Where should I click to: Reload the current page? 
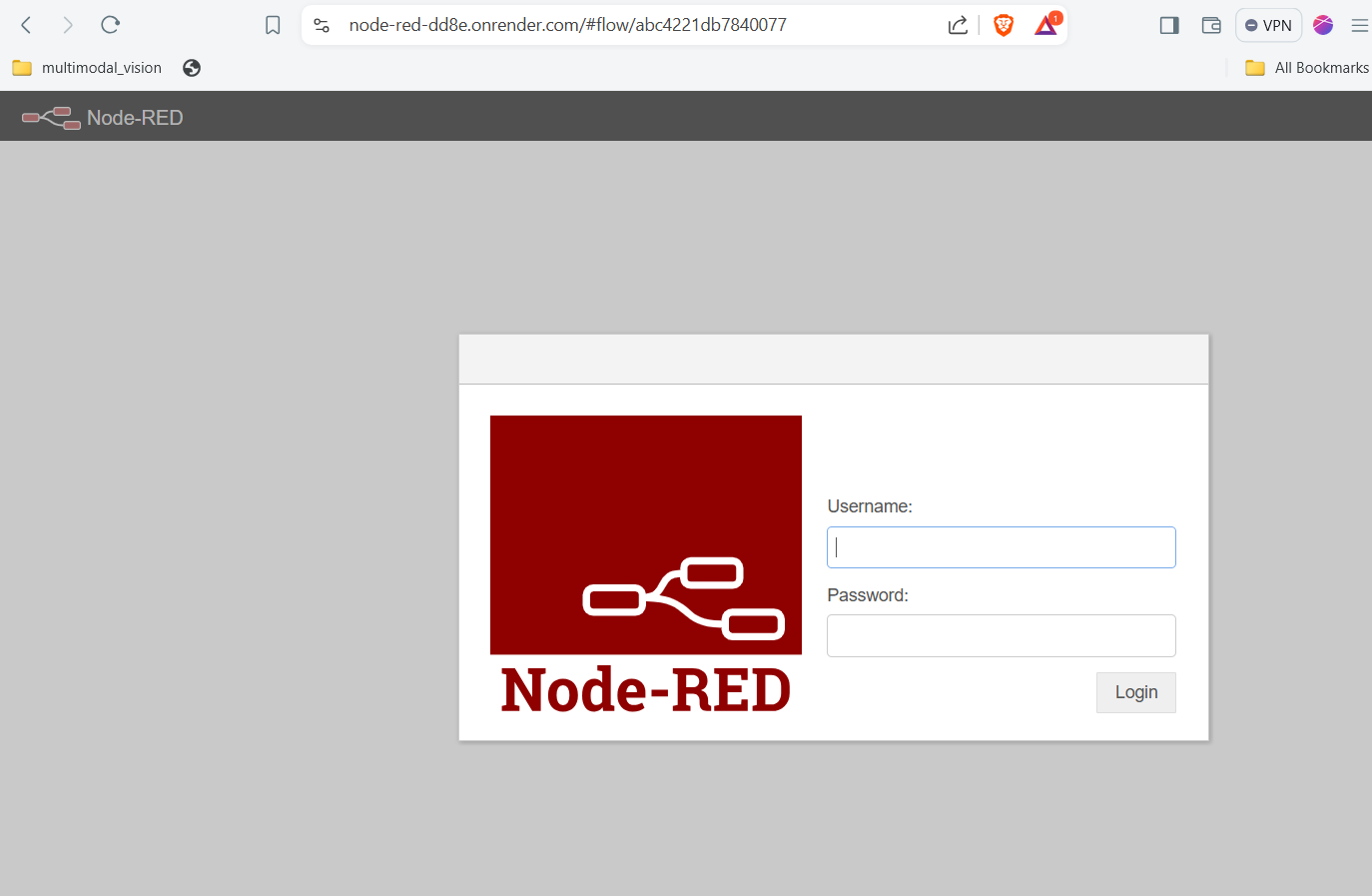tap(110, 25)
